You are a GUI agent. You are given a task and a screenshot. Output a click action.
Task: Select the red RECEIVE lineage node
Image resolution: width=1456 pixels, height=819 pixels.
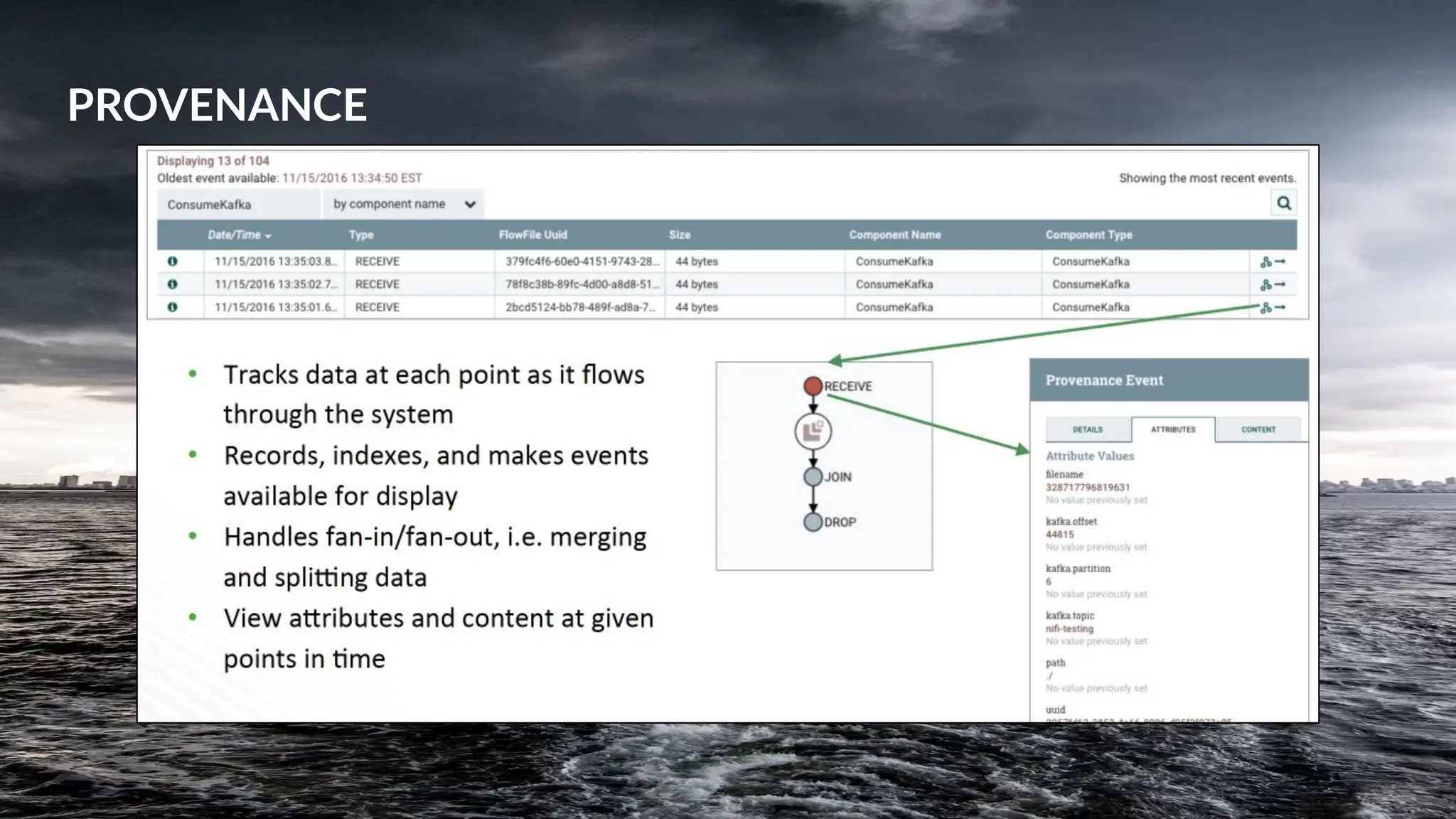point(813,386)
